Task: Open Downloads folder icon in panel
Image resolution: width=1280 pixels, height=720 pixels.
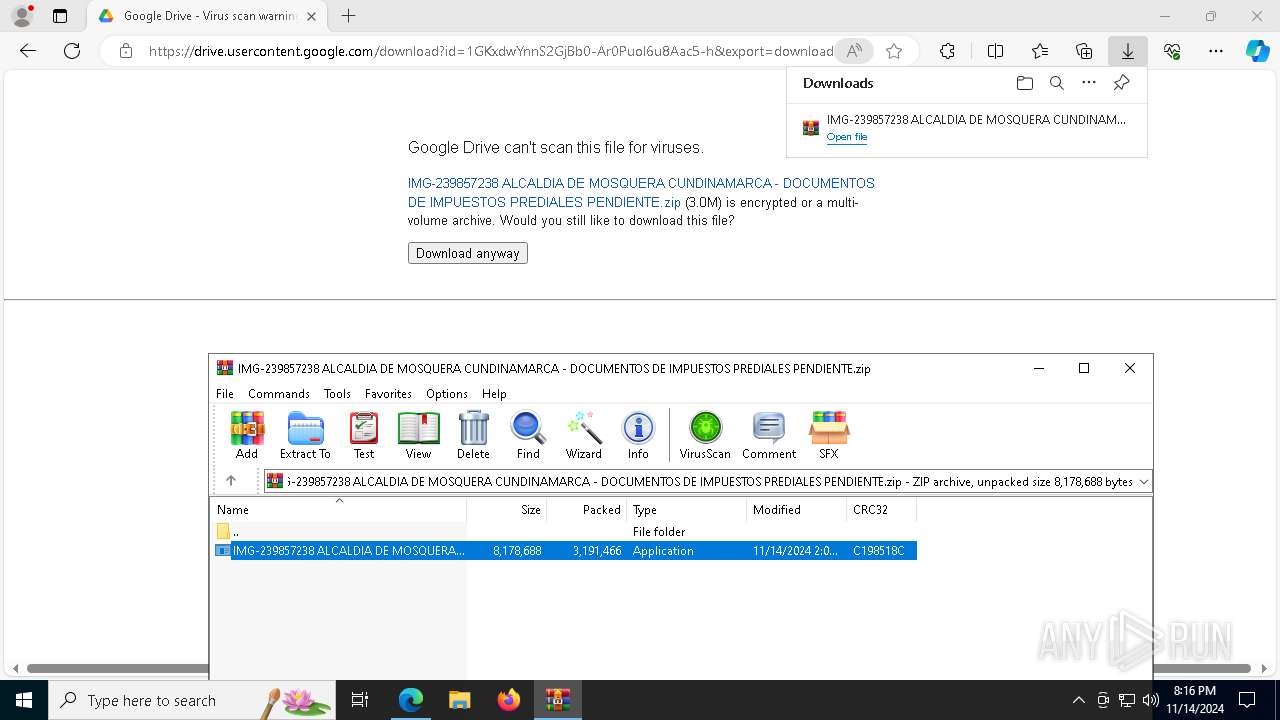Action: pos(1025,83)
